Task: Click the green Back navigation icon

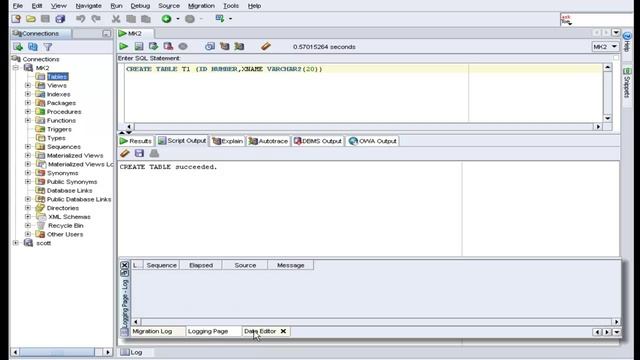Action: (166, 19)
